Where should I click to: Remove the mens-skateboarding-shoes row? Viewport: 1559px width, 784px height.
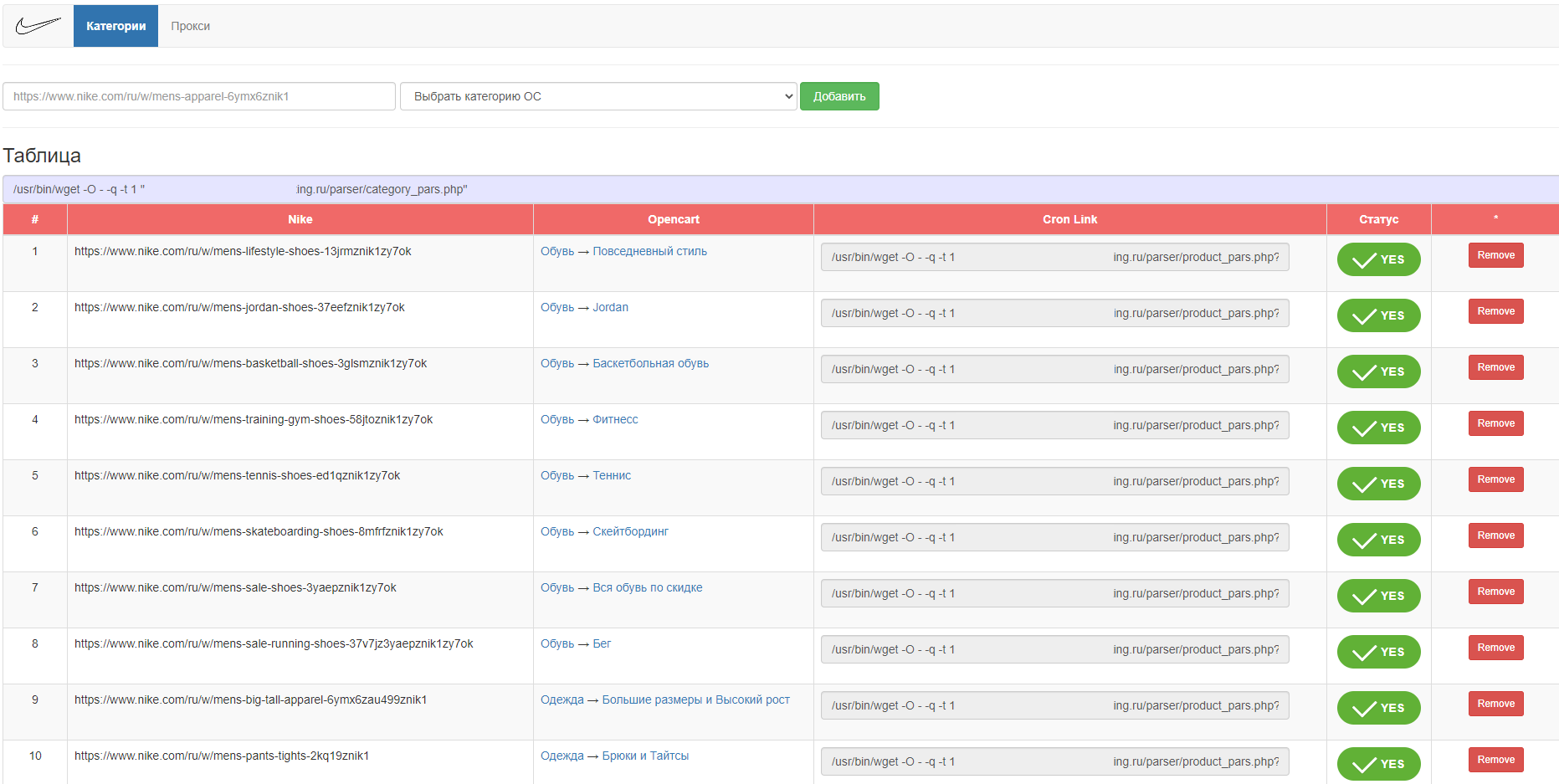[x=1495, y=535]
